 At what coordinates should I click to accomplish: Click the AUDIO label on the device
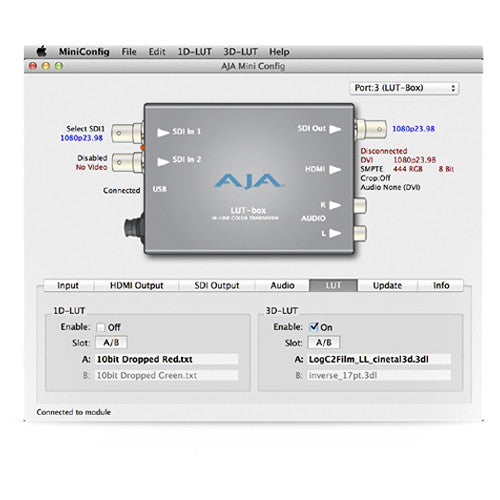tap(313, 218)
